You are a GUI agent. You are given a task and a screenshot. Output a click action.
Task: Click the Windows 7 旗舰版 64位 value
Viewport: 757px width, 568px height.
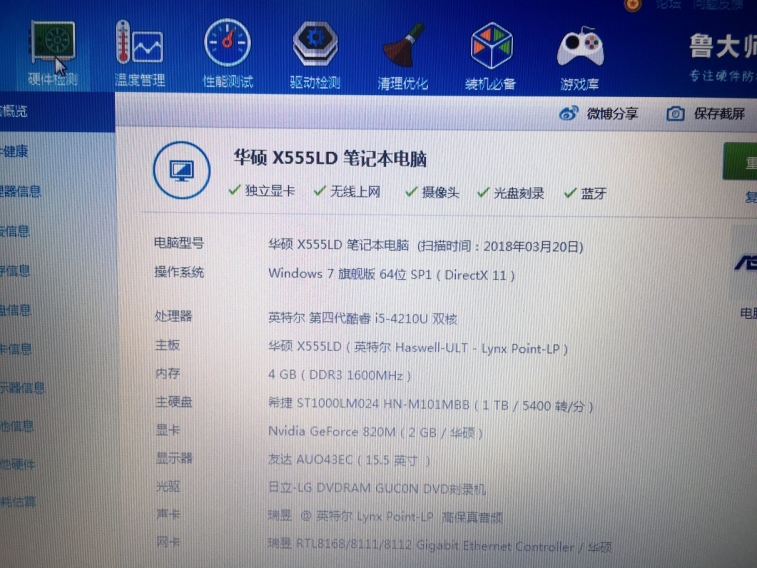point(392,274)
